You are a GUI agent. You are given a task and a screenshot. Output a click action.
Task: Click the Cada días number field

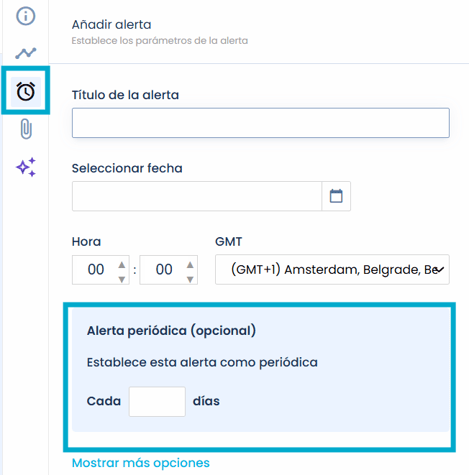(x=157, y=401)
